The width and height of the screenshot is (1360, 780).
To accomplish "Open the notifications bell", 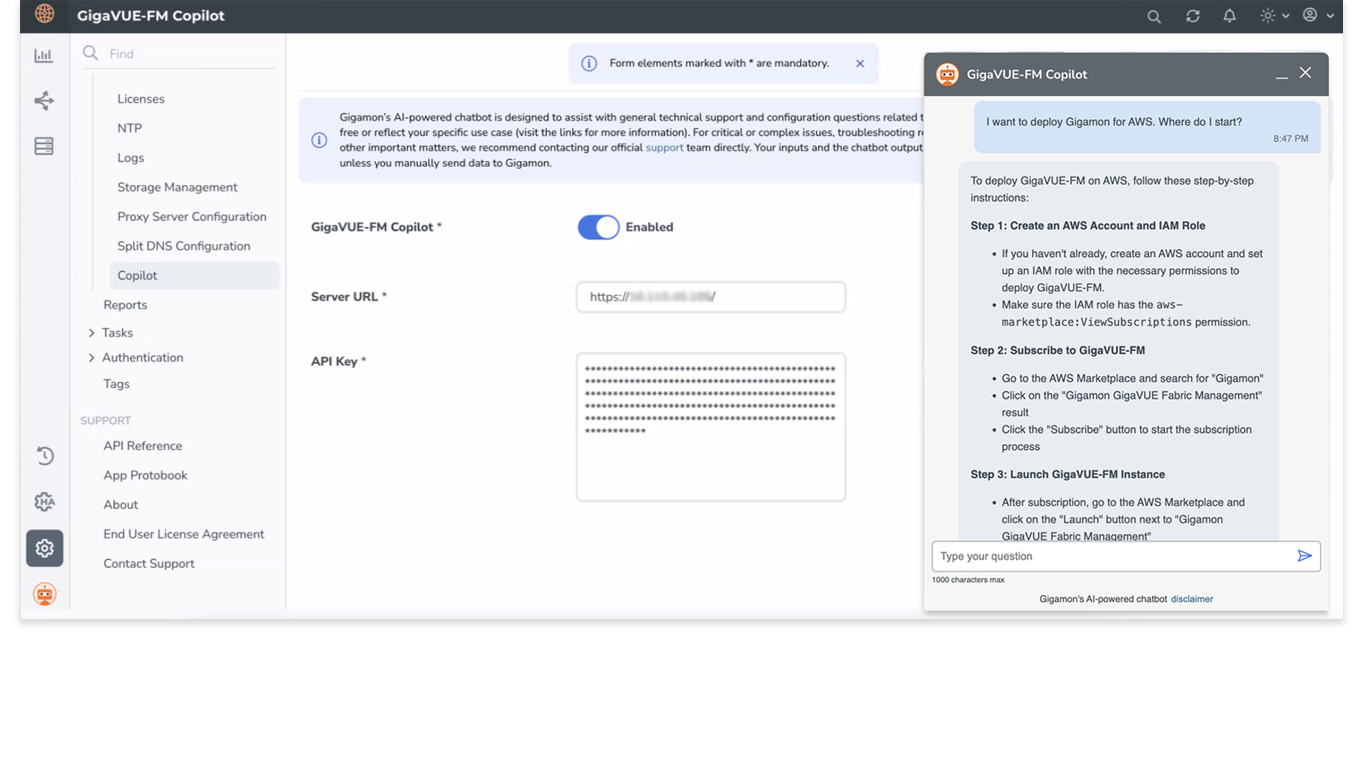I will [x=1229, y=16].
